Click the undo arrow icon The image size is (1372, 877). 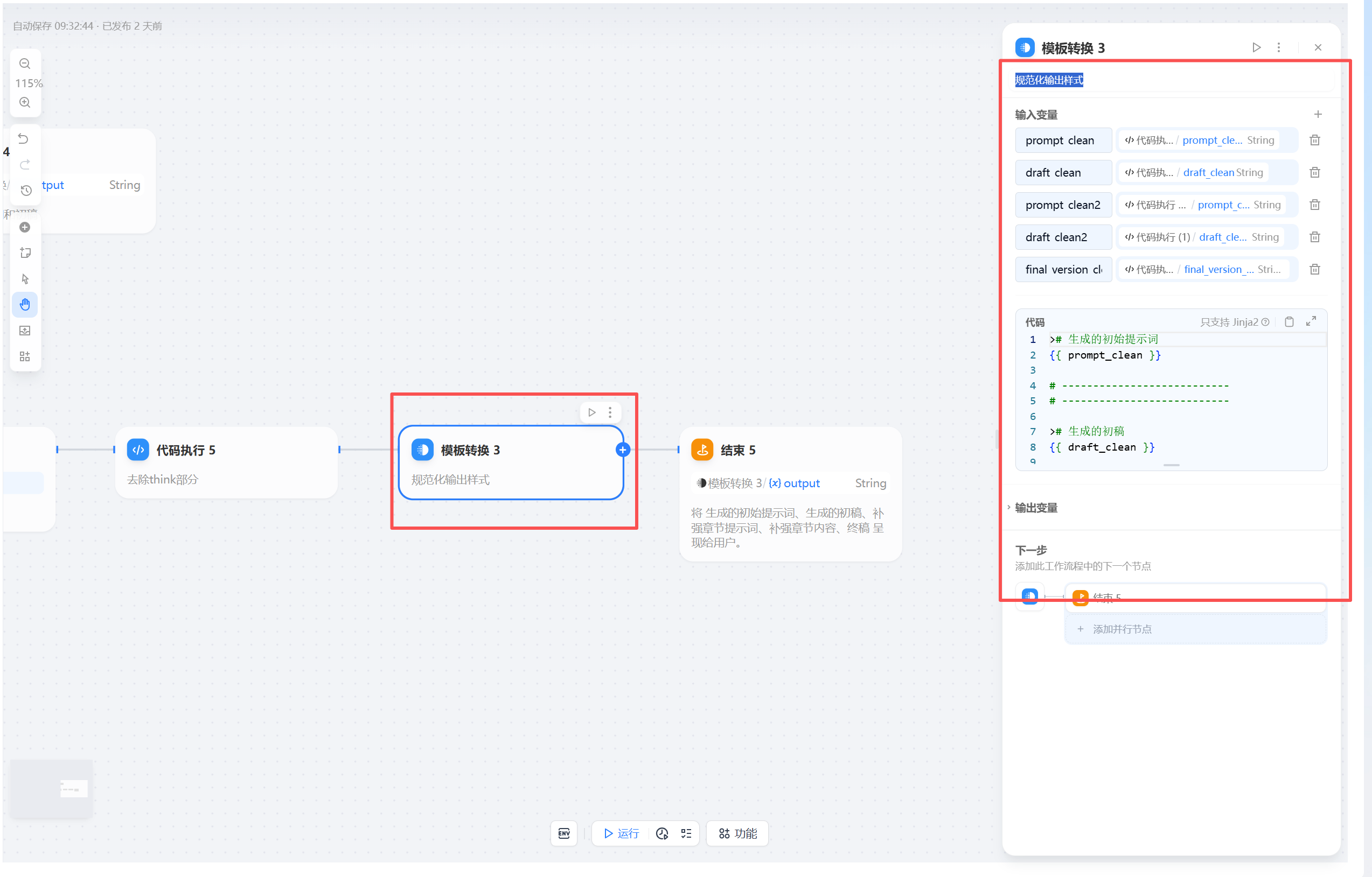[23, 139]
